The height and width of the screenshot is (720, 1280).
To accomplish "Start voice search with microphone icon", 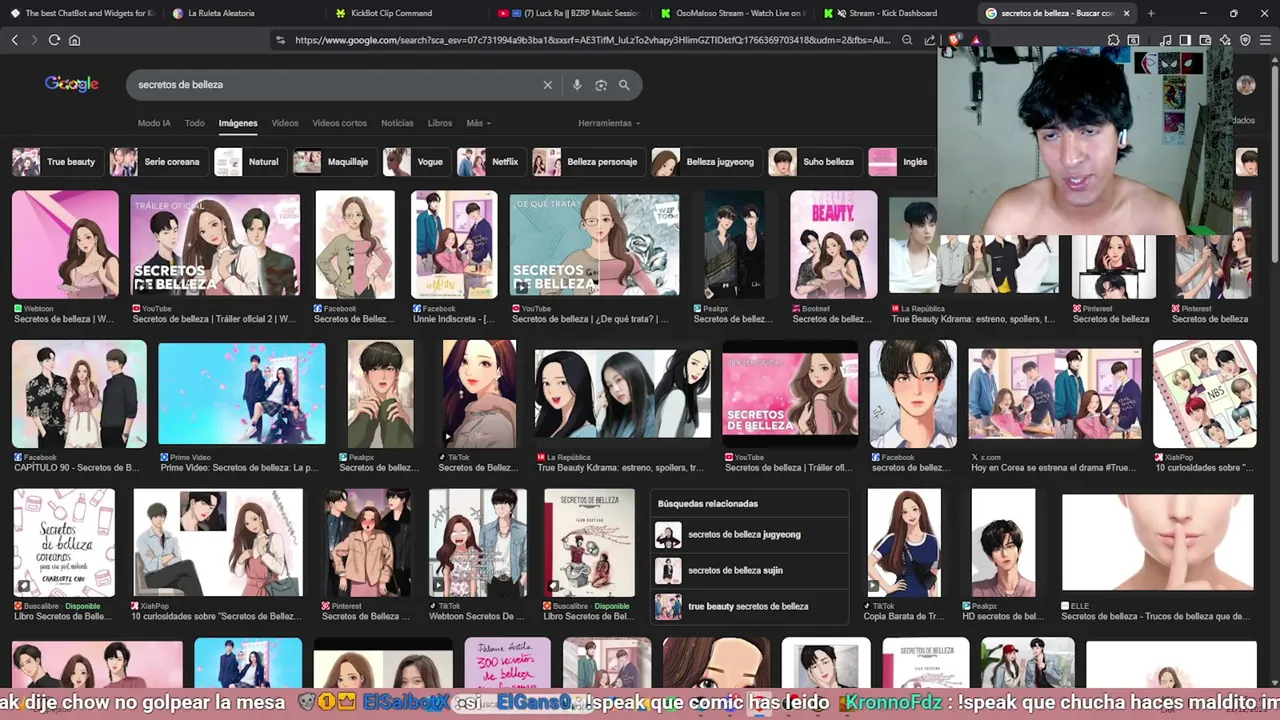I will coord(577,85).
